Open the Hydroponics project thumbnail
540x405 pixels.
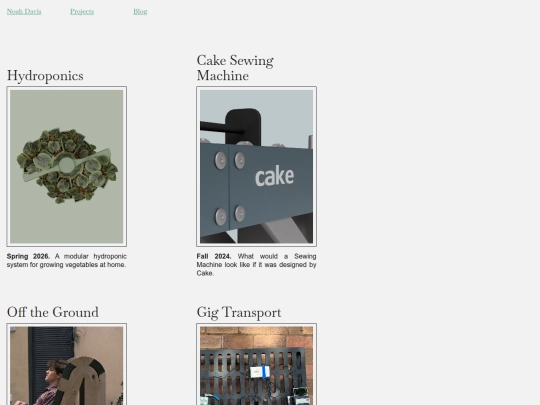click(x=66, y=167)
